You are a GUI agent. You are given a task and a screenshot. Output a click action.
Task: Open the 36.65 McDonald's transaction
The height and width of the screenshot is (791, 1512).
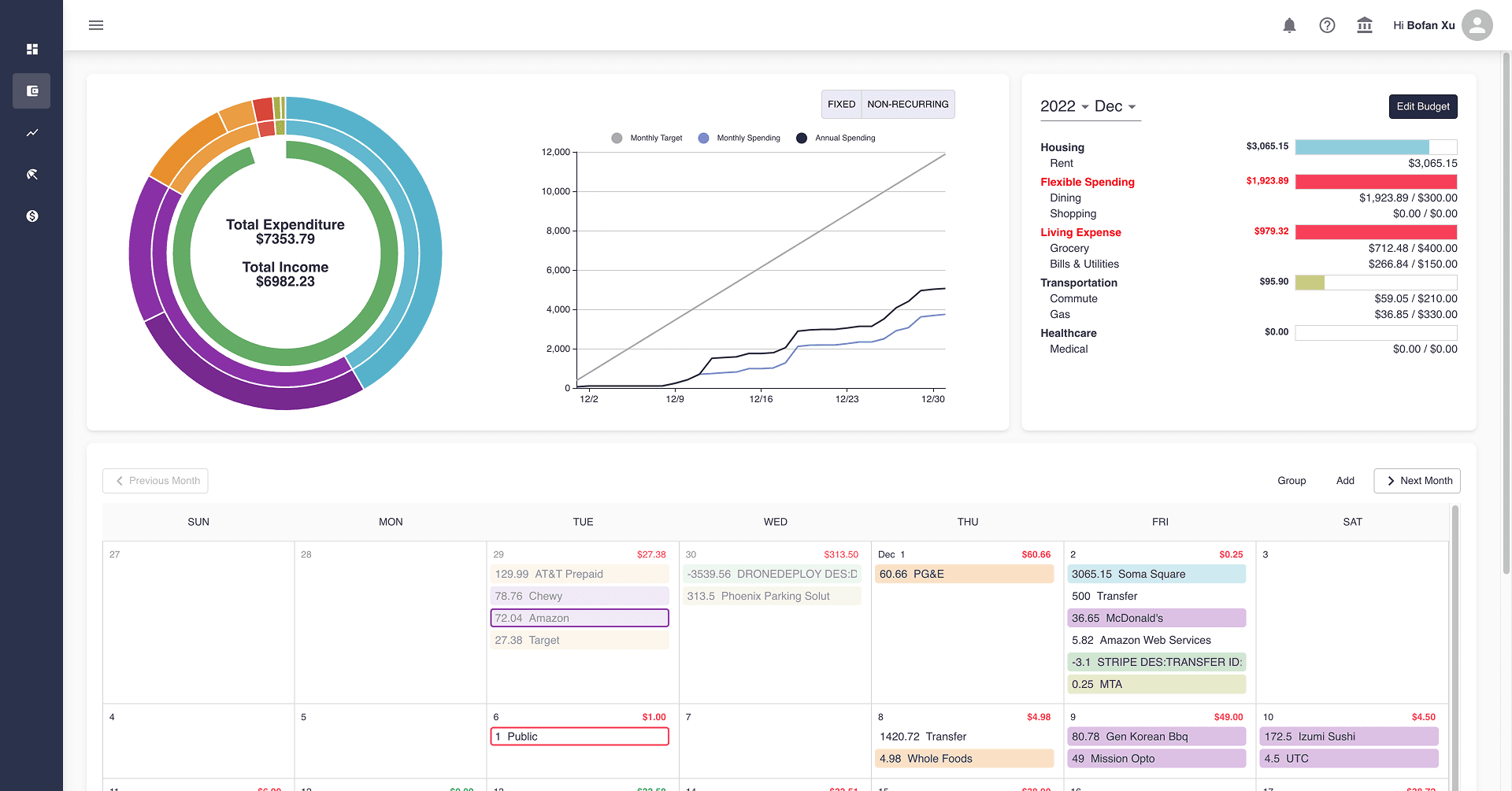(1157, 618)
